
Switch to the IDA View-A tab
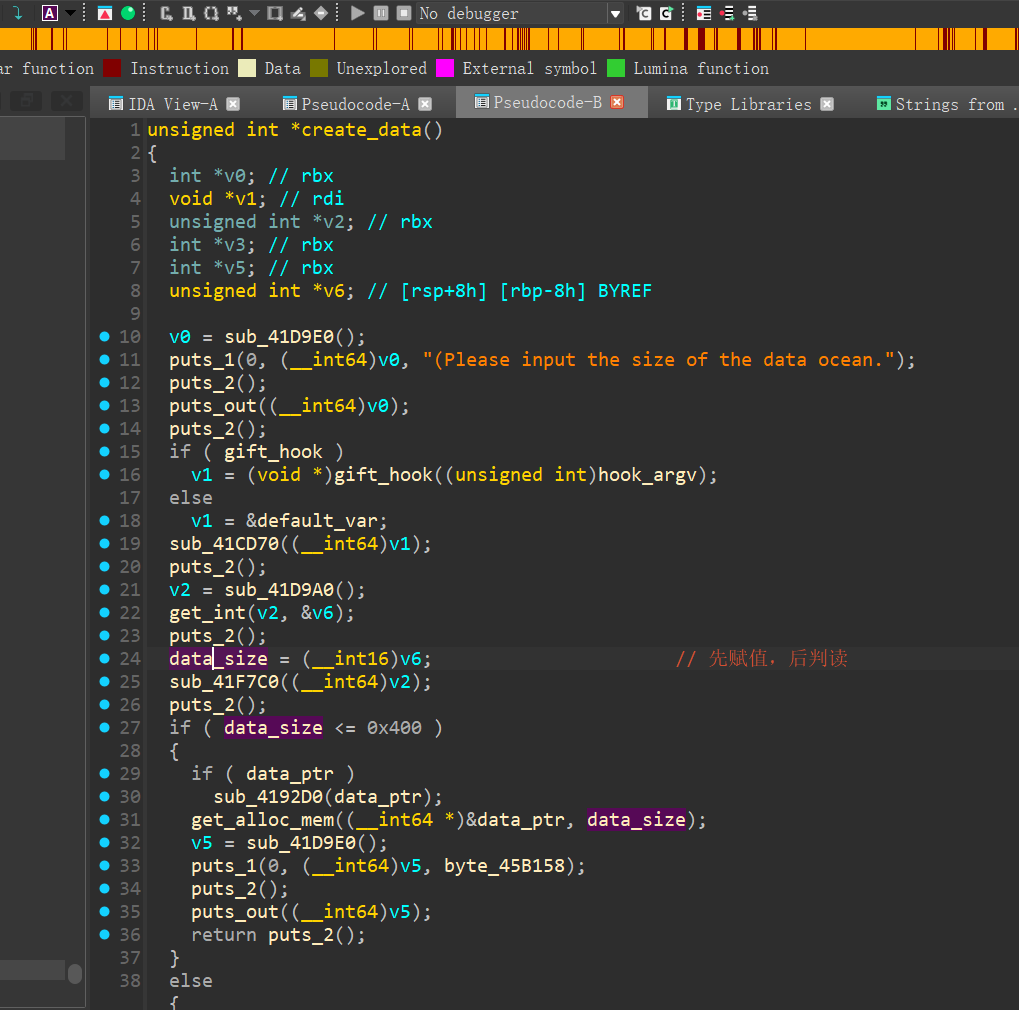coord(173,104)
